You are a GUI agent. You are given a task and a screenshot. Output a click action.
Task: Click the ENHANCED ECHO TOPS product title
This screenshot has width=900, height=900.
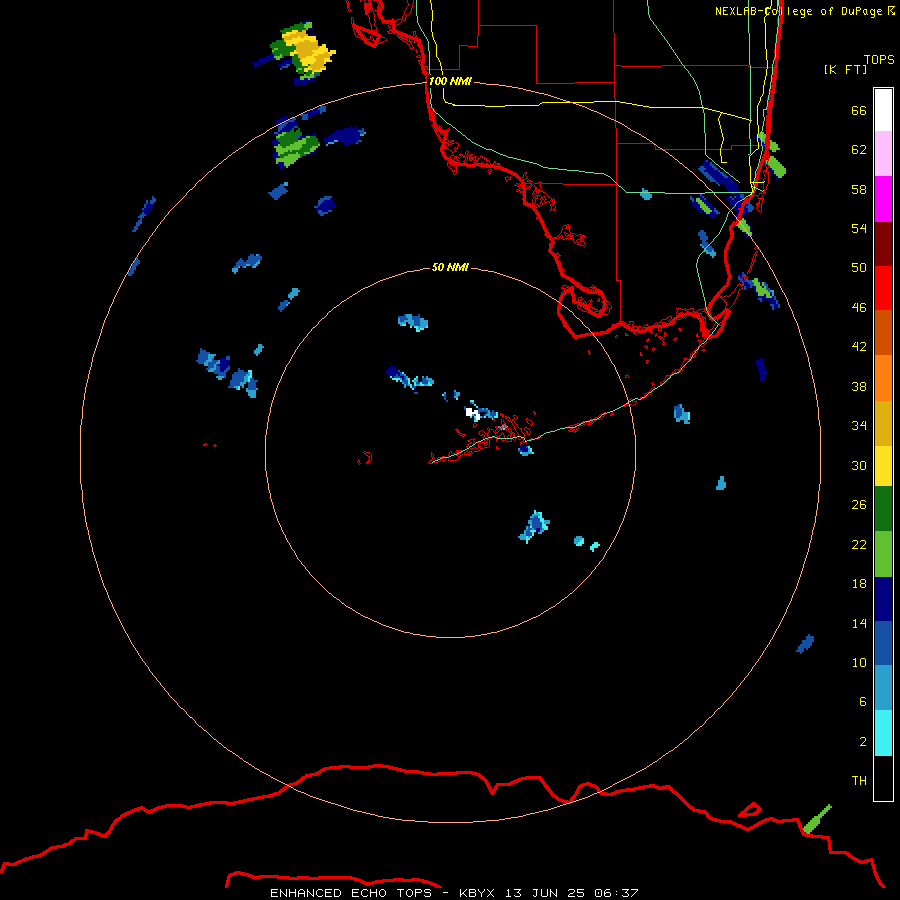point(351,893)
